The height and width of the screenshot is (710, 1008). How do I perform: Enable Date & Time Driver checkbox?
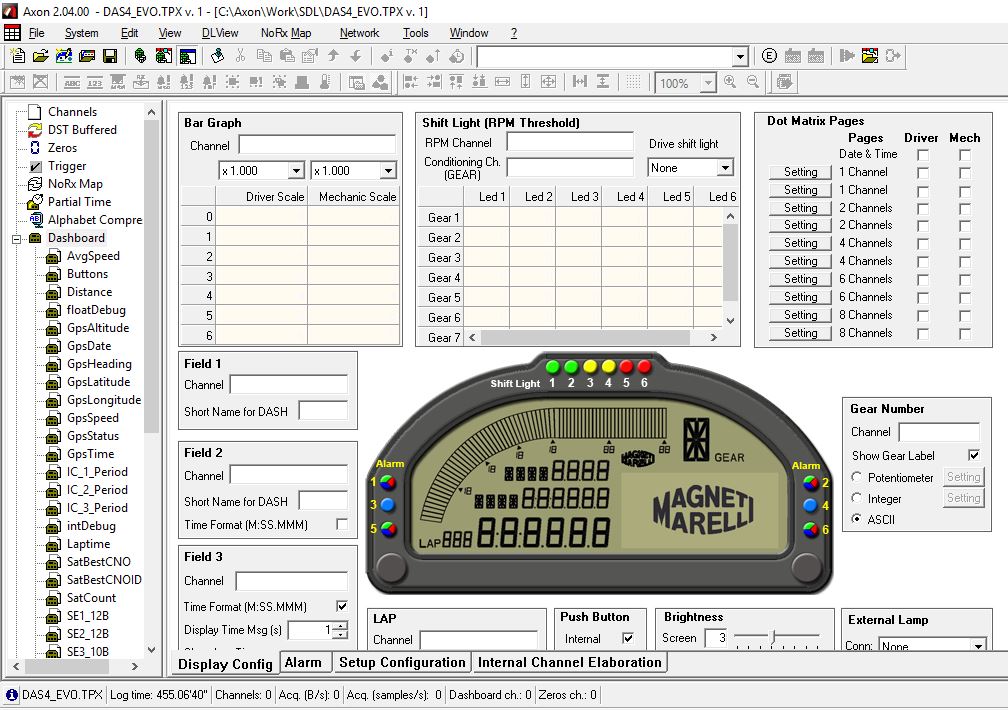(x=923, y=155)
